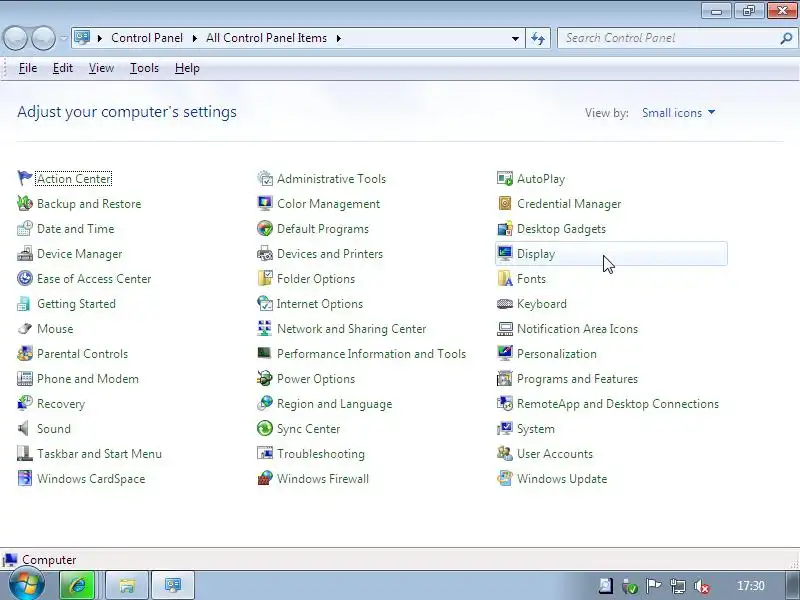Click the Sound speaker icon

(x=24, y=429)
